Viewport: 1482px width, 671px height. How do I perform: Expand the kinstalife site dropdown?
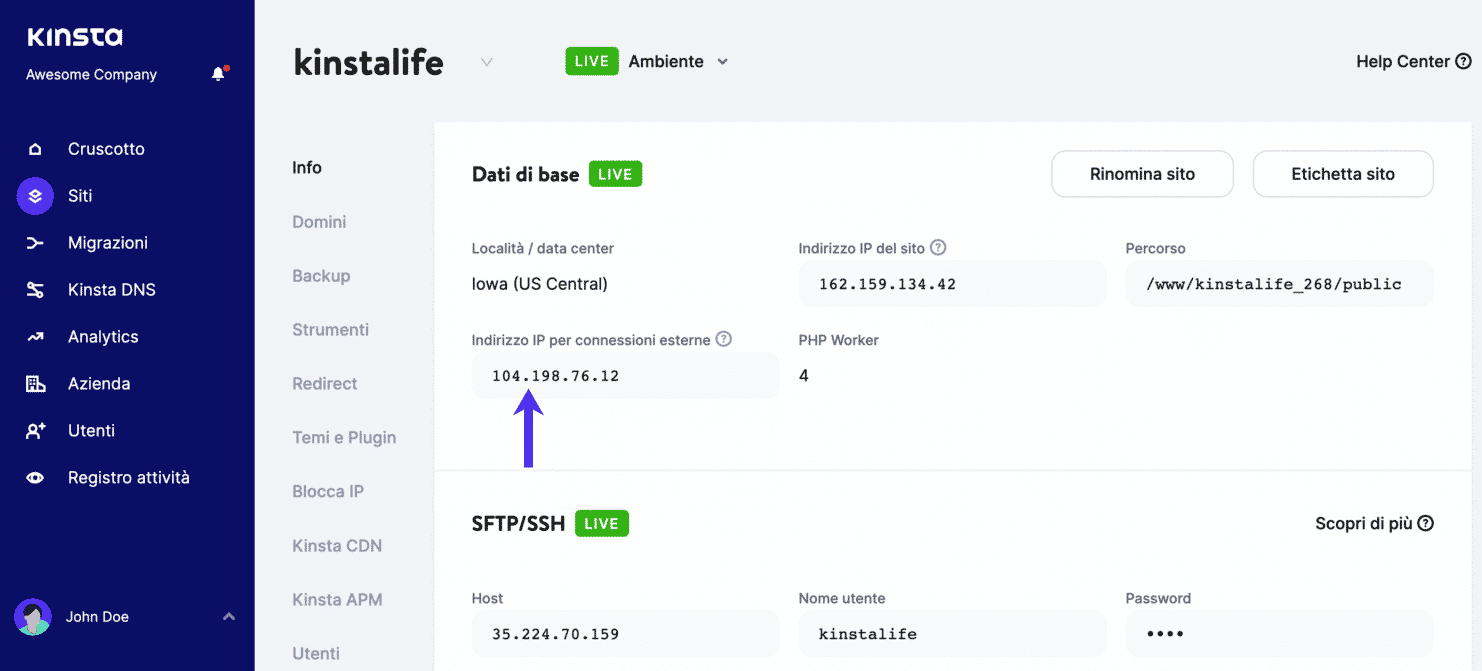tap(487, 62)
